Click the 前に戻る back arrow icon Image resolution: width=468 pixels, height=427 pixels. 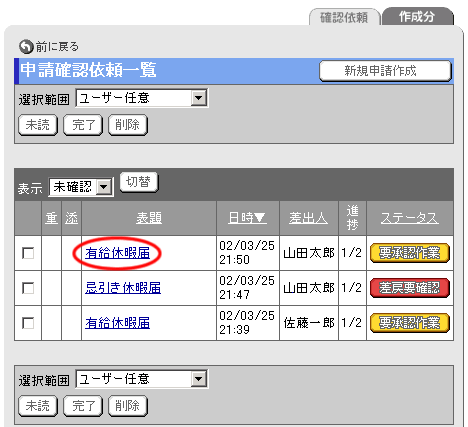pyautogui.click(x=26, y=47)
